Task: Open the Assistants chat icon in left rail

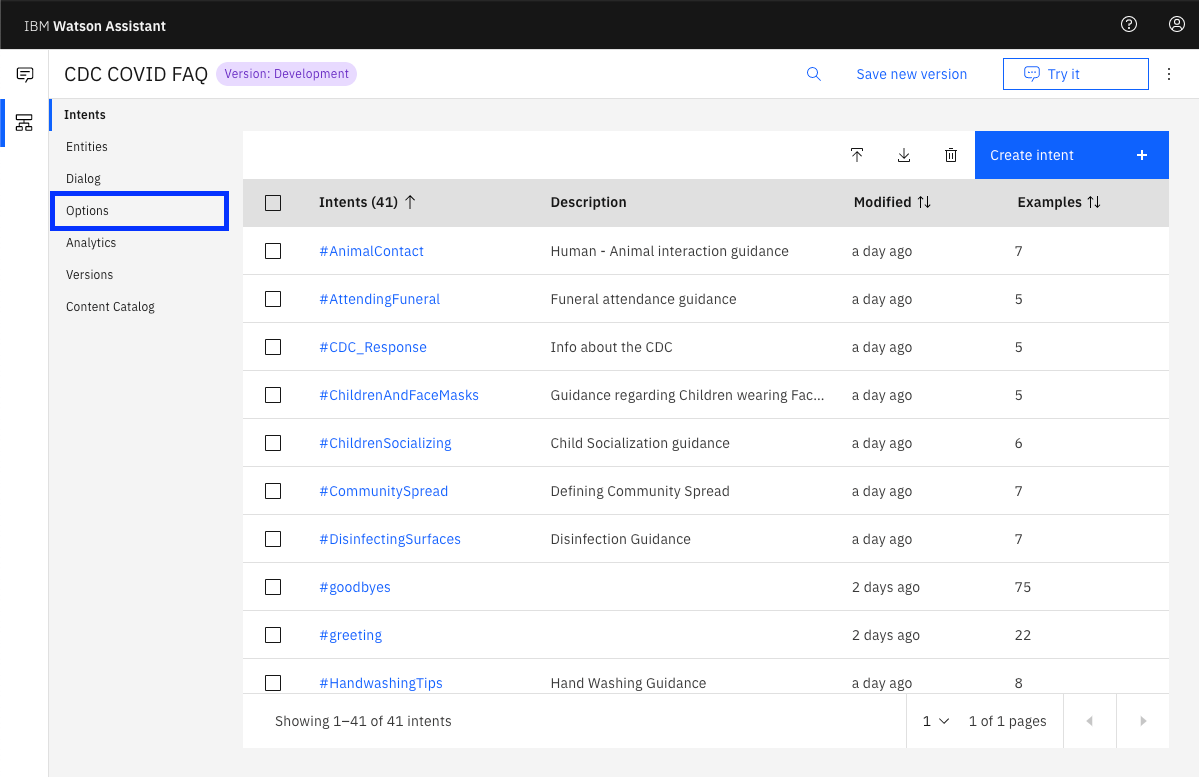Action: click(24, 74)
